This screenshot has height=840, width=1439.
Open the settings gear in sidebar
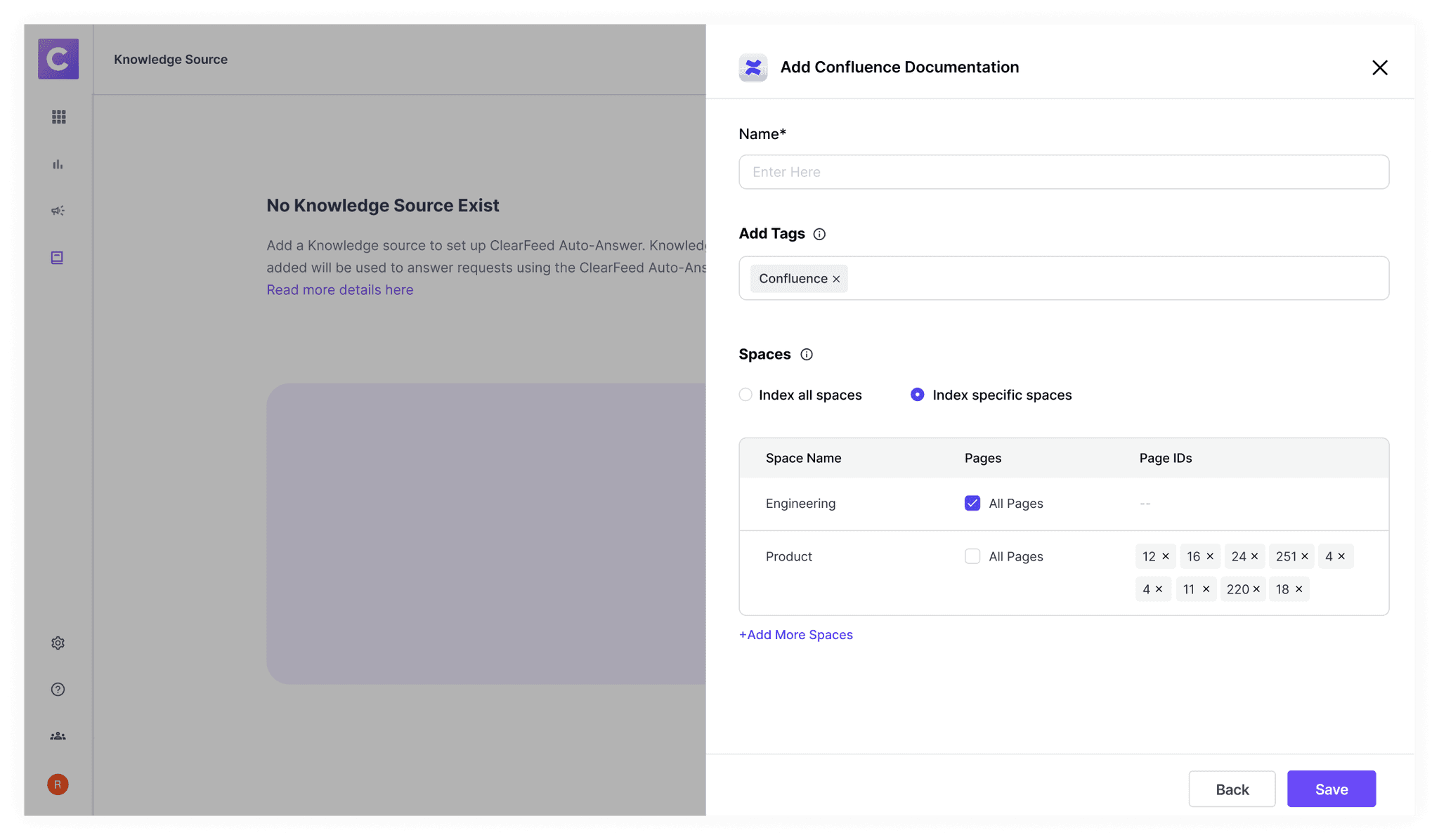click(58, 643)
